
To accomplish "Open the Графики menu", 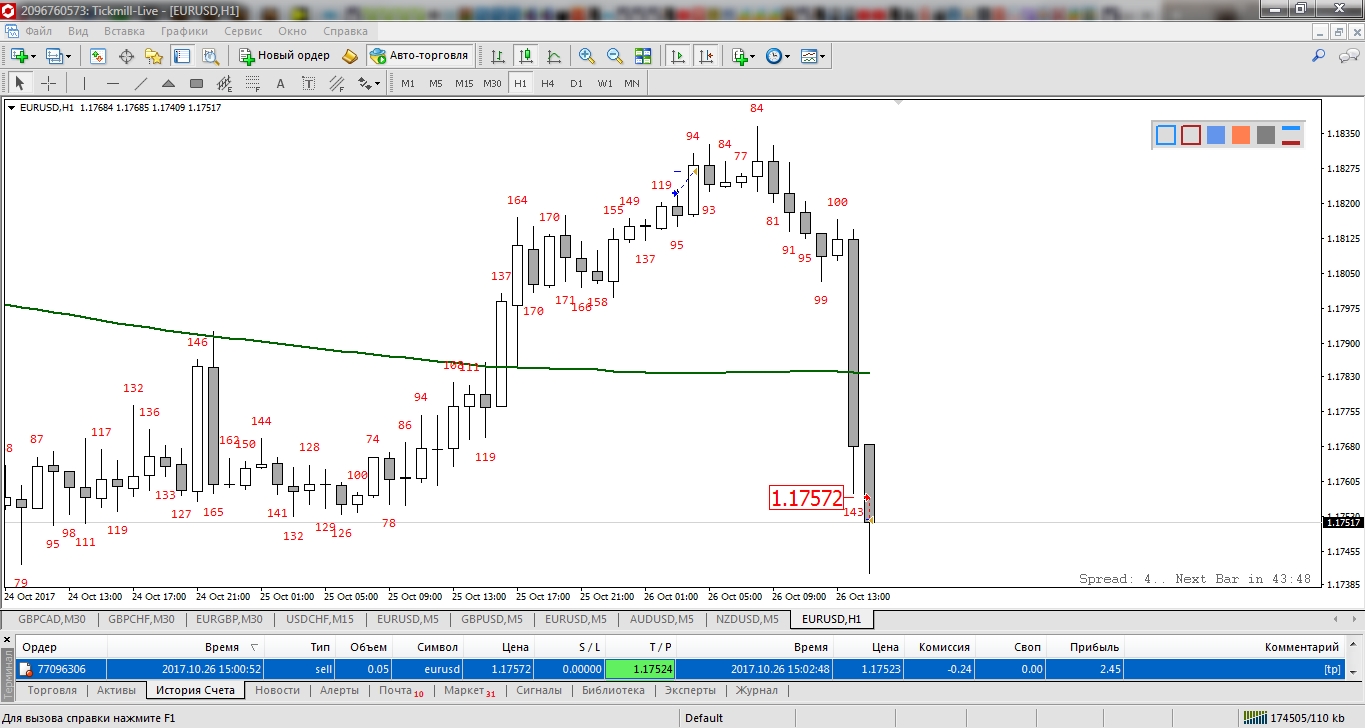I will click(x=184, y=31).
